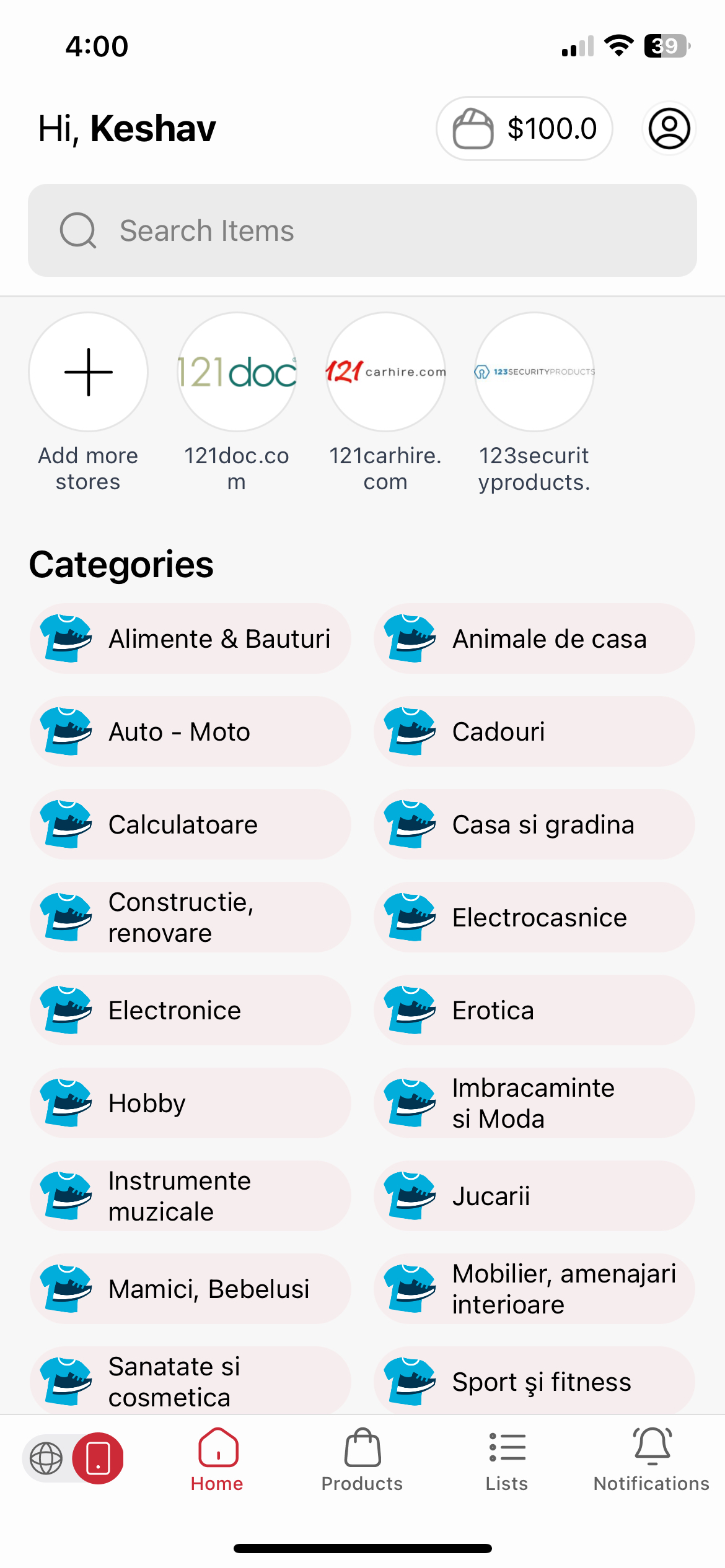Tap the Electronice category icon
The width and height of the screenshot is (725, 1568).
[x=66, y=1010]
